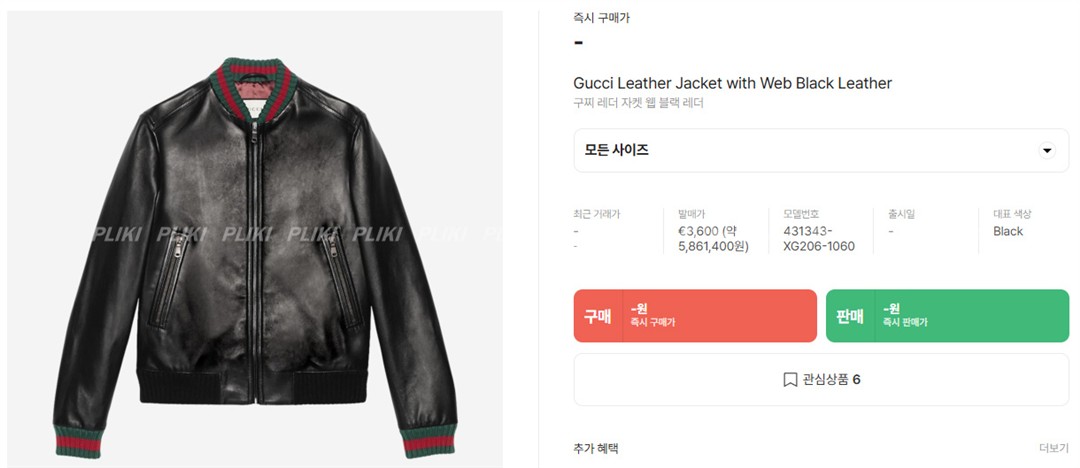
Task: Click the bookmark icon beside 관심상품
Action: tap(790, 380)
